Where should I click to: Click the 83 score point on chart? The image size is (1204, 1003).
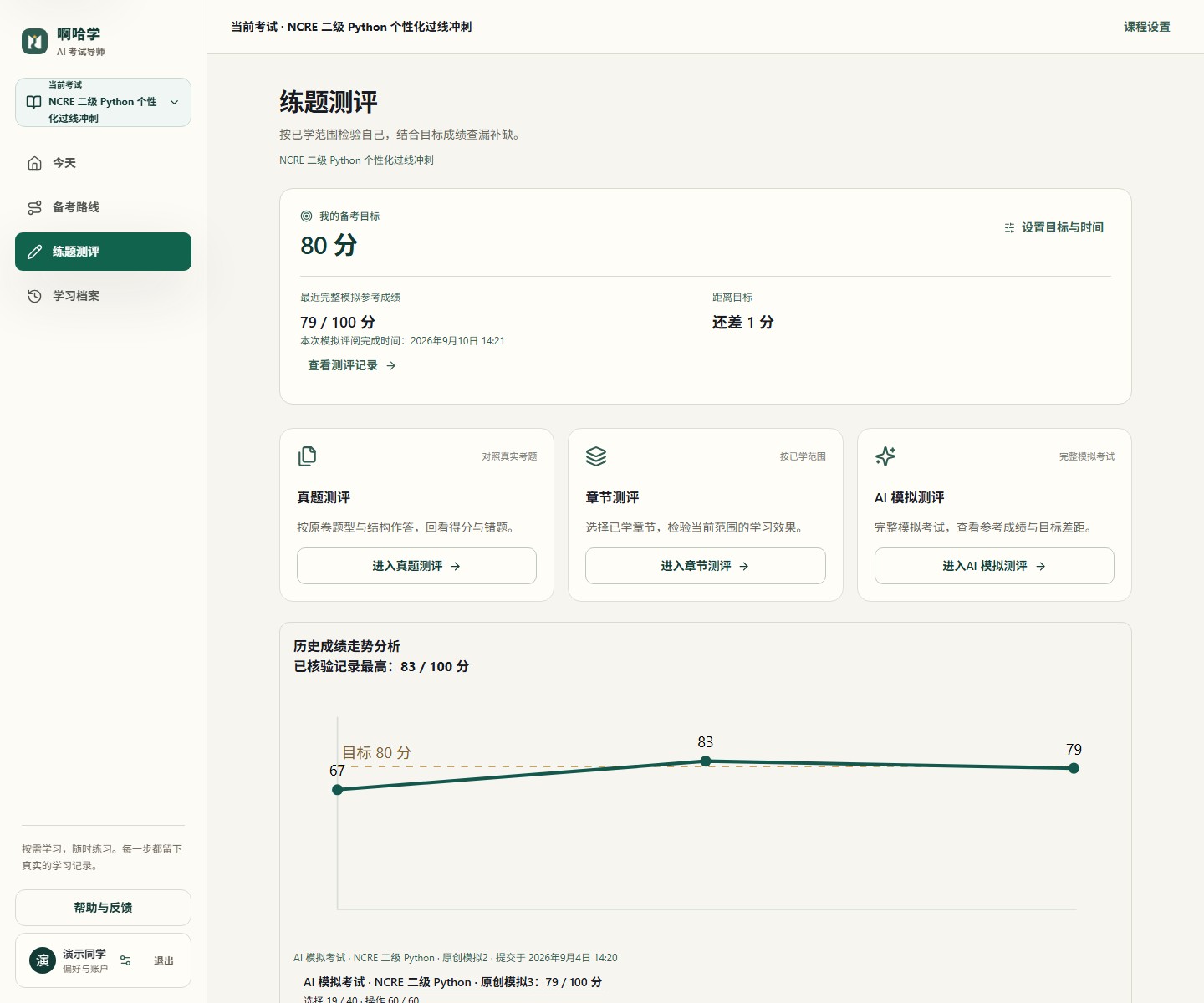[x=706, y=761]
